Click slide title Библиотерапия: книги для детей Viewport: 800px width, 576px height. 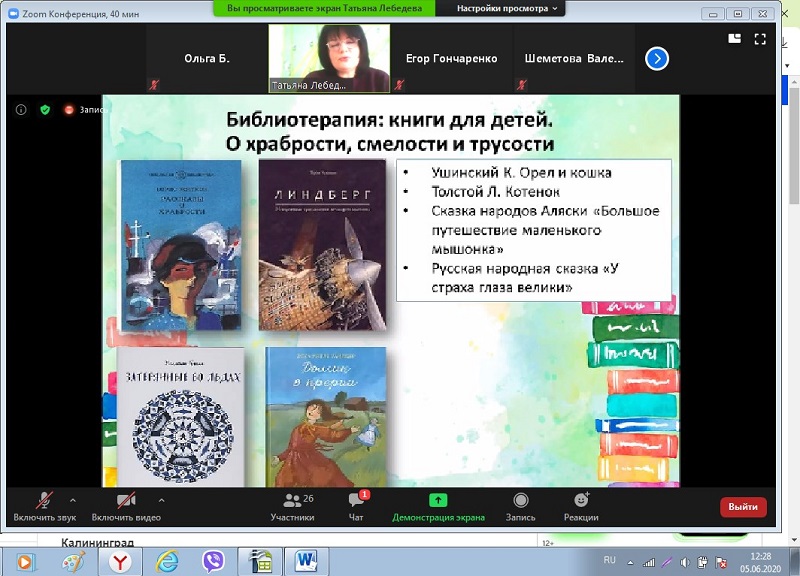point(389,120)
